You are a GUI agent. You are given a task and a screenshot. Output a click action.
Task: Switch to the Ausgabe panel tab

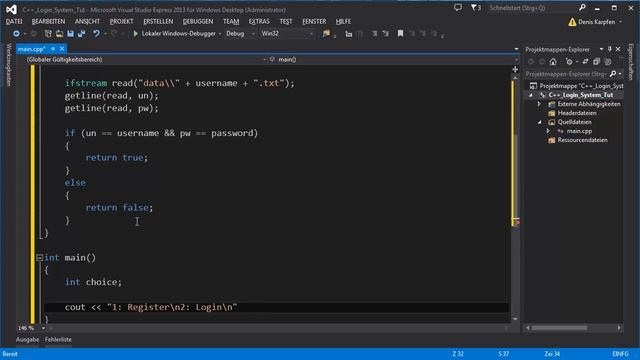tap(27, 340)
